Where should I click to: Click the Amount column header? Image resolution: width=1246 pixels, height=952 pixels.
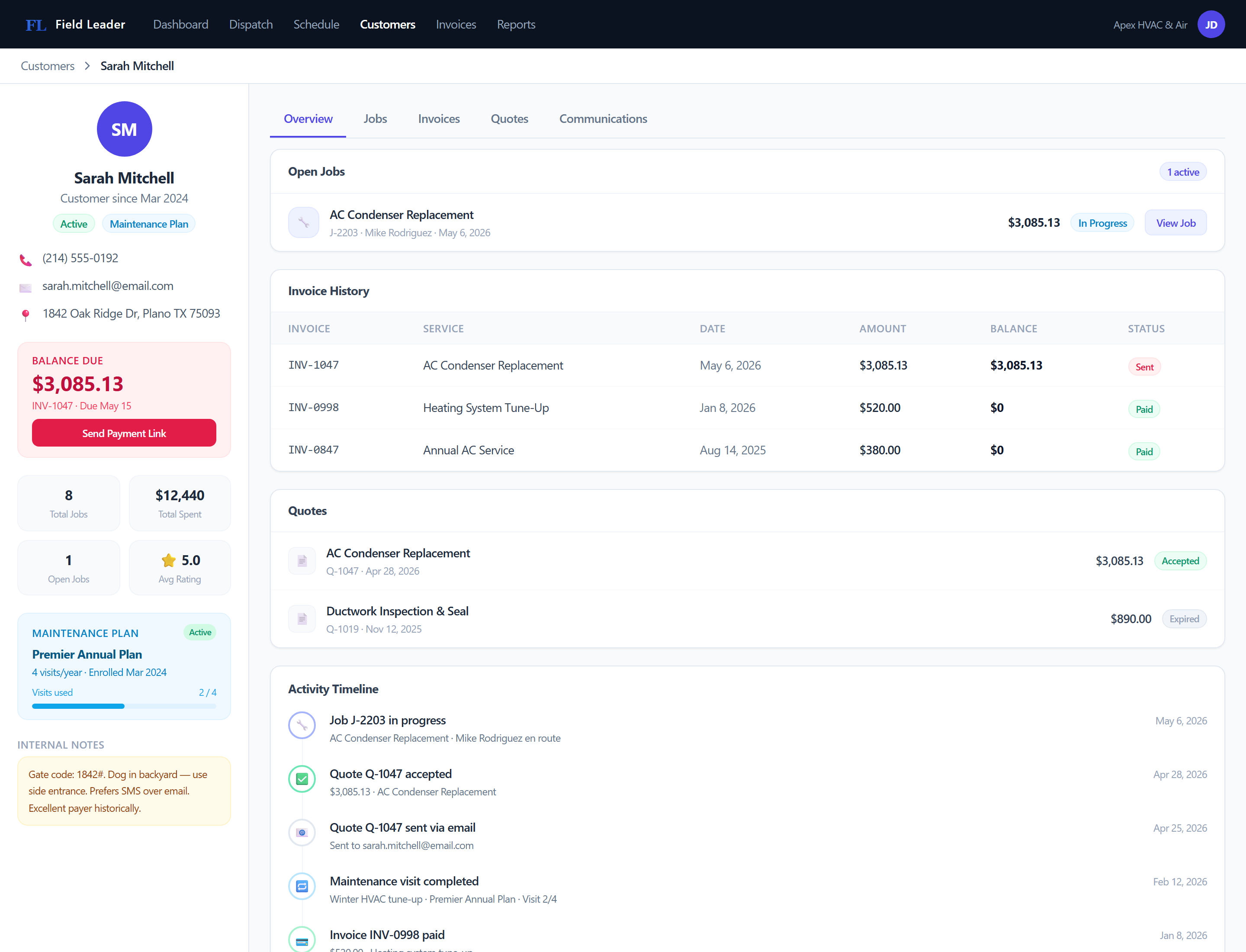coord(882,329)
